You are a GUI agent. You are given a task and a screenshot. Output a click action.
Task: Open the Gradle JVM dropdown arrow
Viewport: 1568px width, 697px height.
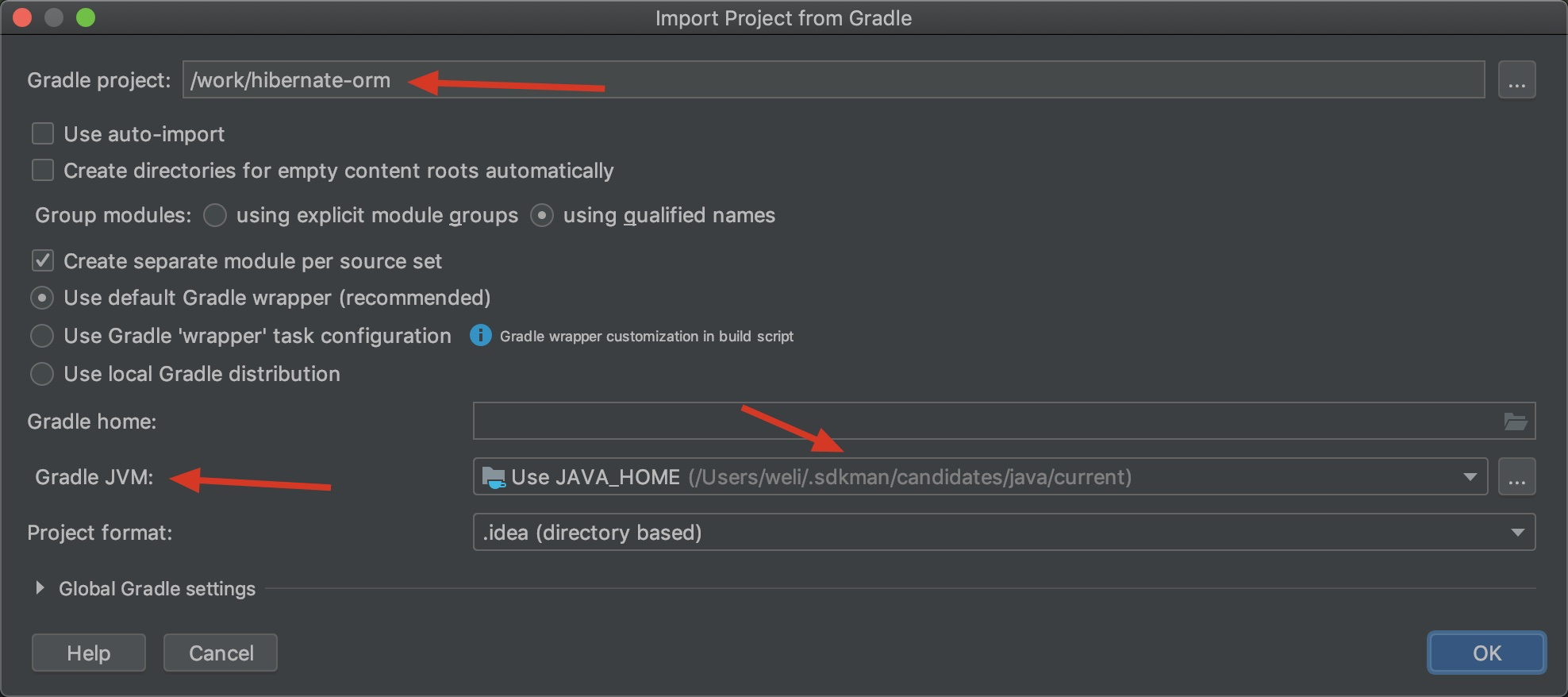tap(1470, 477)
